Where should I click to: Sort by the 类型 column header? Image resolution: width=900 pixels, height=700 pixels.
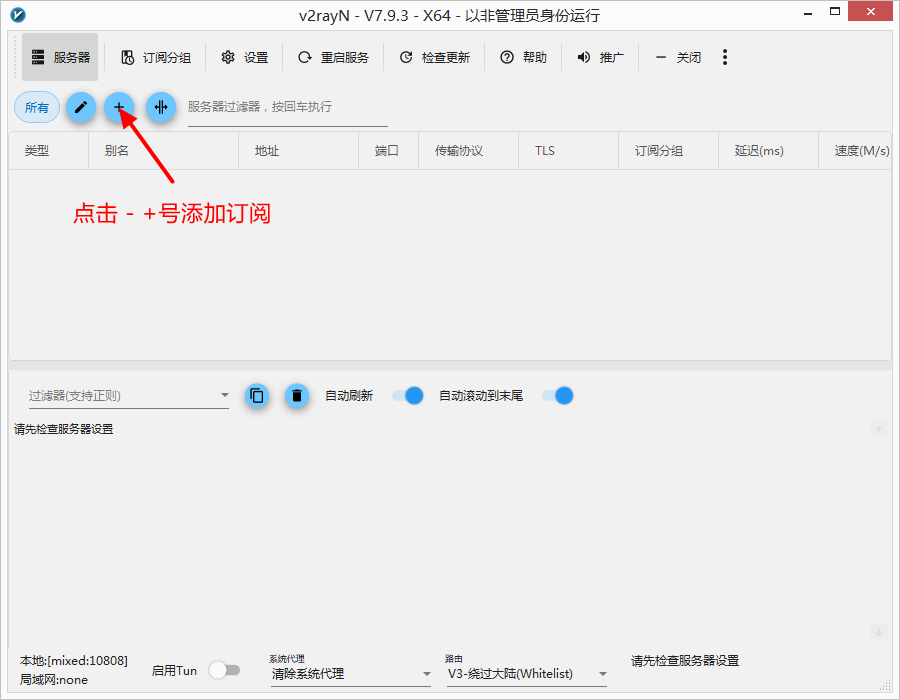48,151
